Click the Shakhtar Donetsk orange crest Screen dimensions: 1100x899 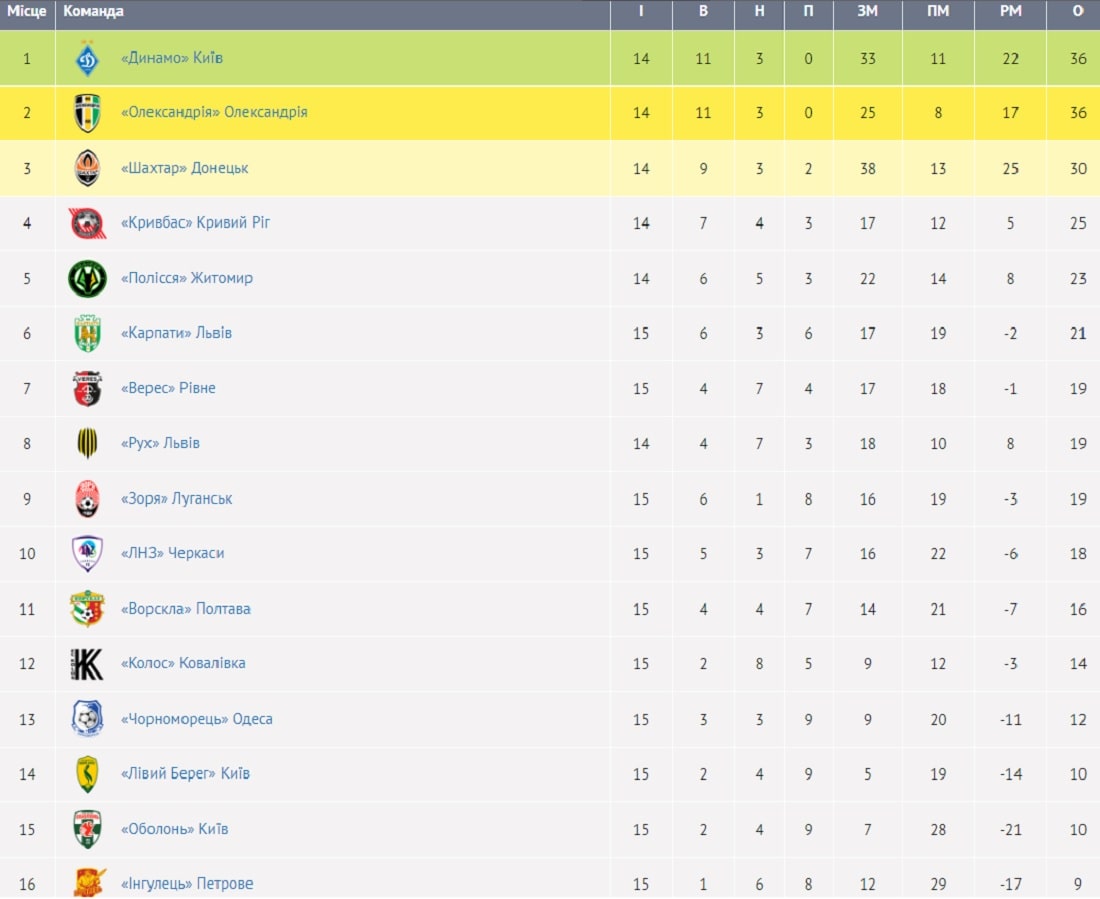(x=87, y=168)
